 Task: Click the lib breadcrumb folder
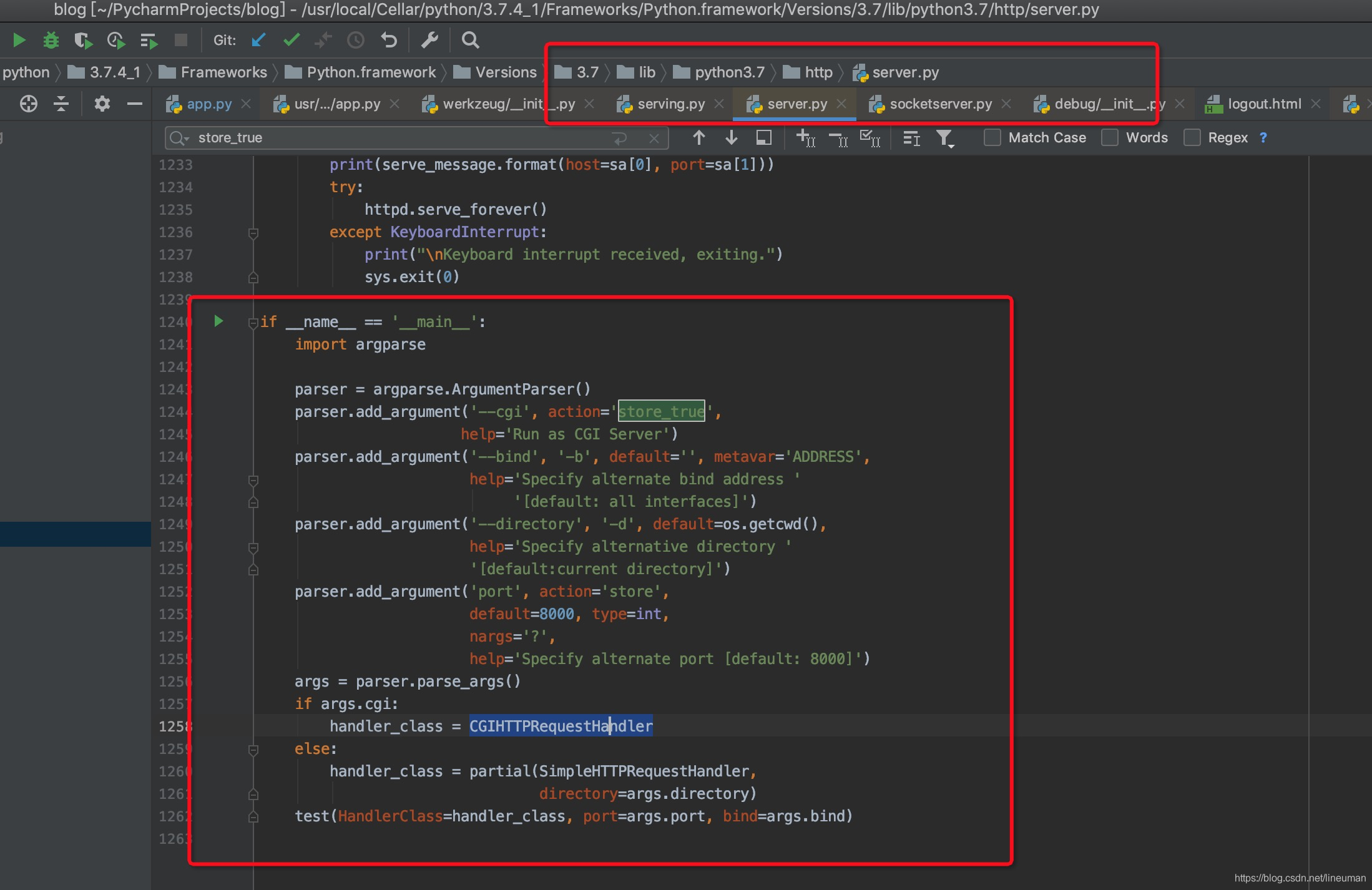coord(636,72)
